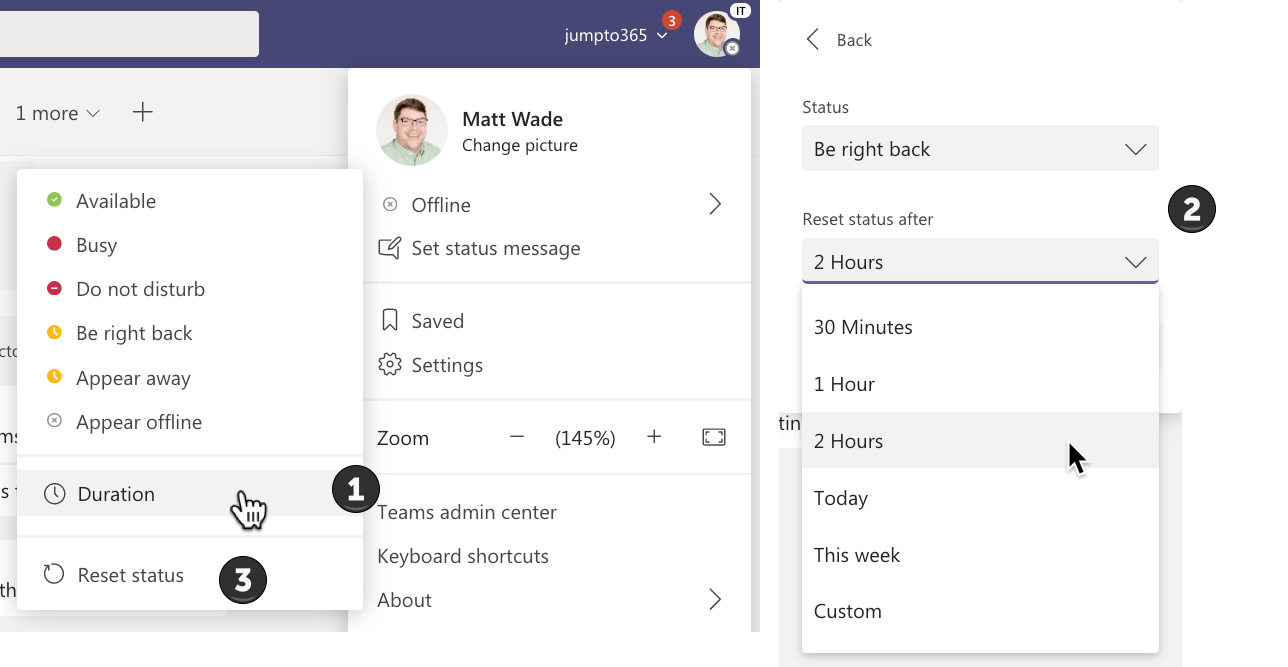Click Reset status in menu
The image size is (1288, 667).
190,575
